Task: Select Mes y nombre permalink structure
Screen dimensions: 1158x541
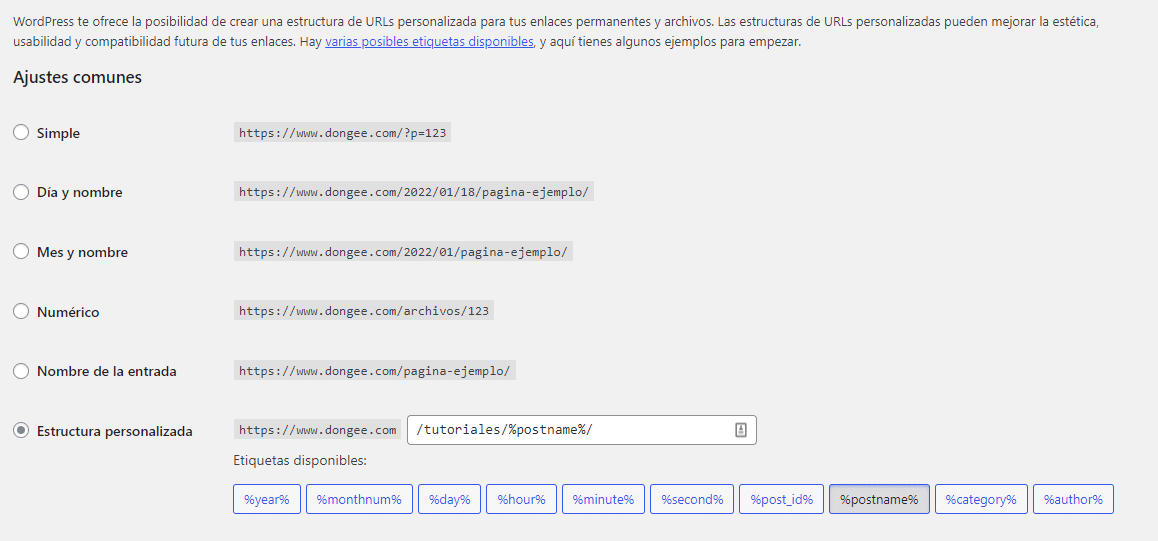Action: click(21, 252)
